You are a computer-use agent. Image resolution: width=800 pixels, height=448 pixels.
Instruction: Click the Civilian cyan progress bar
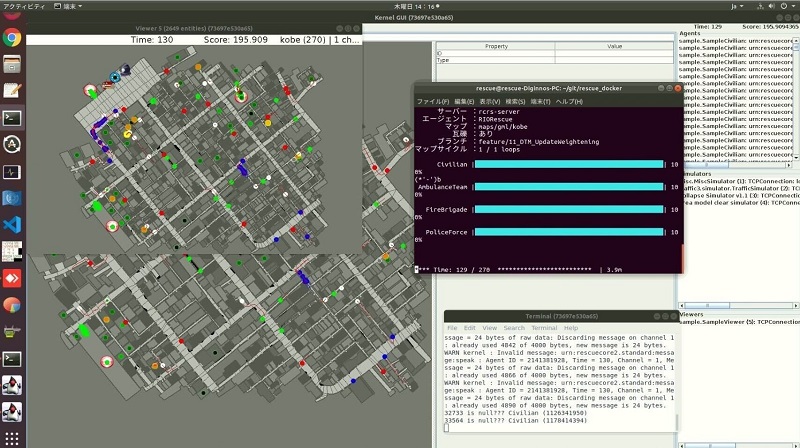(567, 164)
